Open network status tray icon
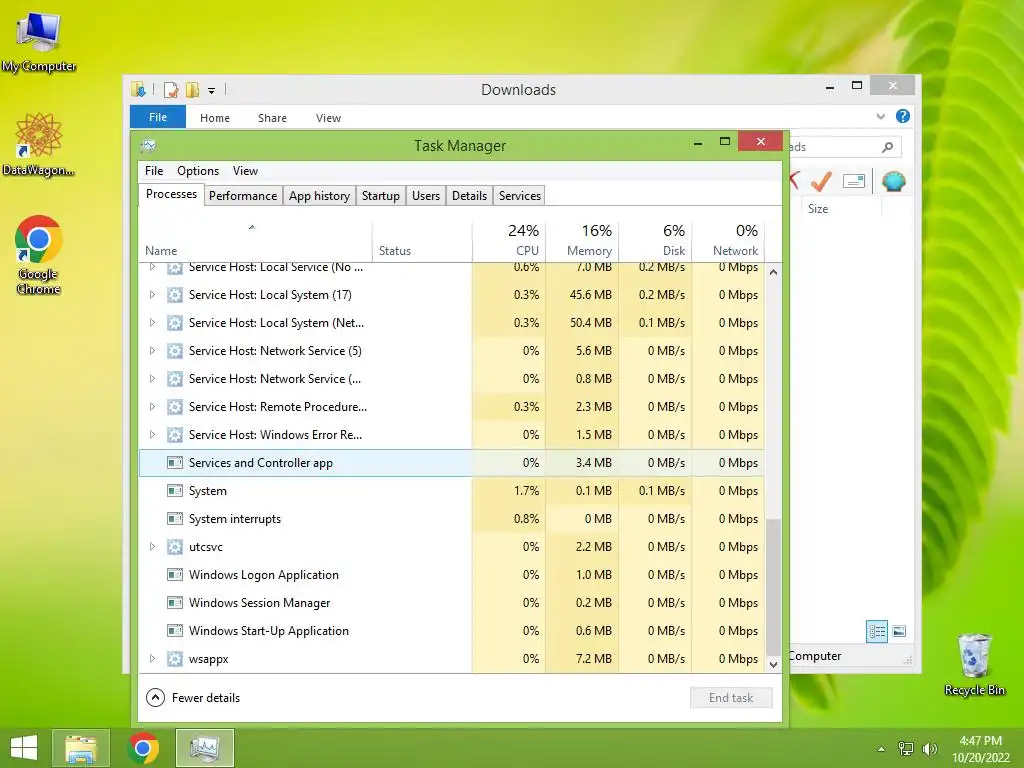Screen dimensions: 1024x768 (906, 749)
